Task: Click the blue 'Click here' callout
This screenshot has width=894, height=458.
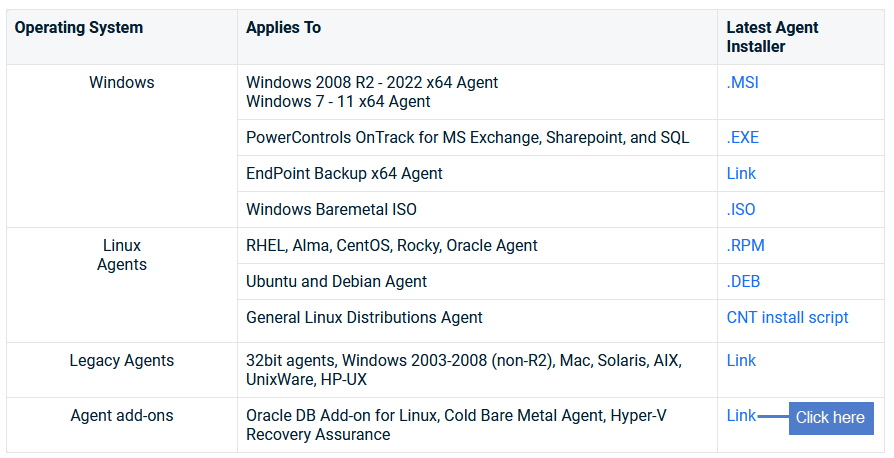Action: [831, 418]
